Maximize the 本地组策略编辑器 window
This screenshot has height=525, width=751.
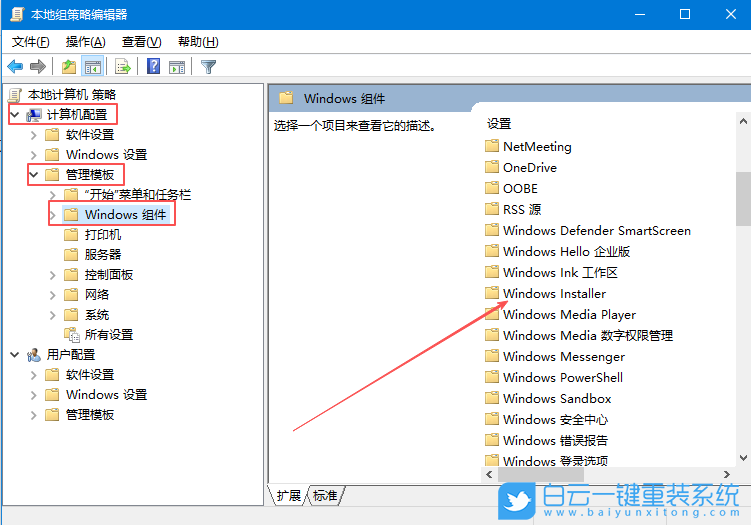(685, 14)
